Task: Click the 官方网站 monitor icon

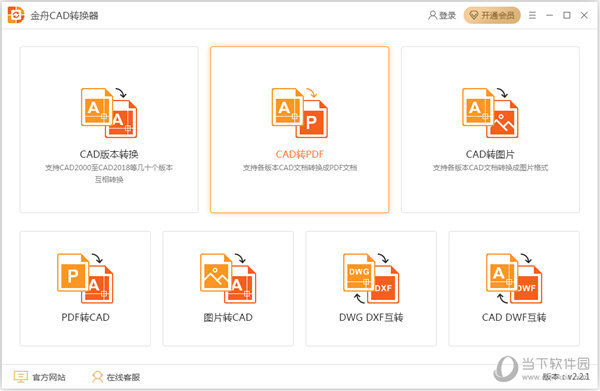Action: click(x=21, y=377)
